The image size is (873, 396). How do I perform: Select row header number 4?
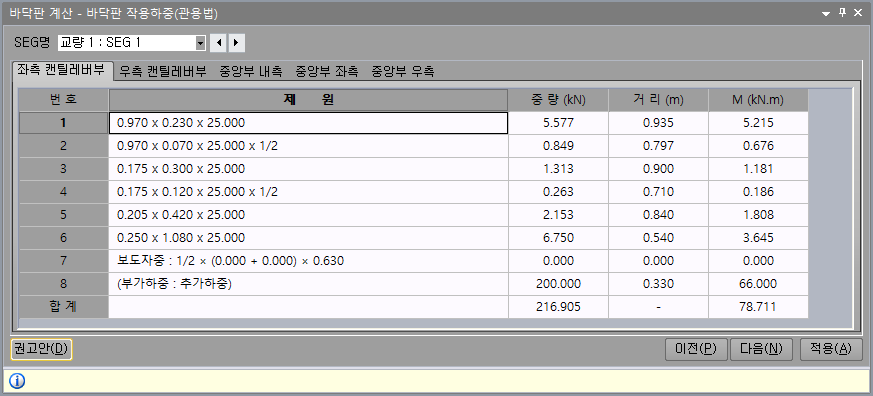pos(64,192)
